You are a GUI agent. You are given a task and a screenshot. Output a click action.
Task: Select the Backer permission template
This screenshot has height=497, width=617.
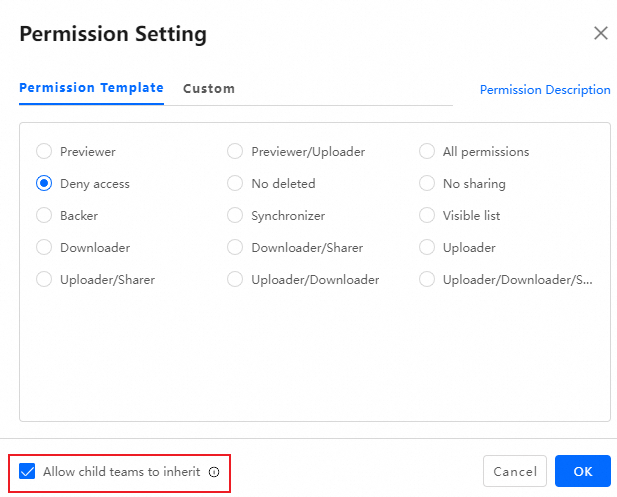tap(44, 216)
